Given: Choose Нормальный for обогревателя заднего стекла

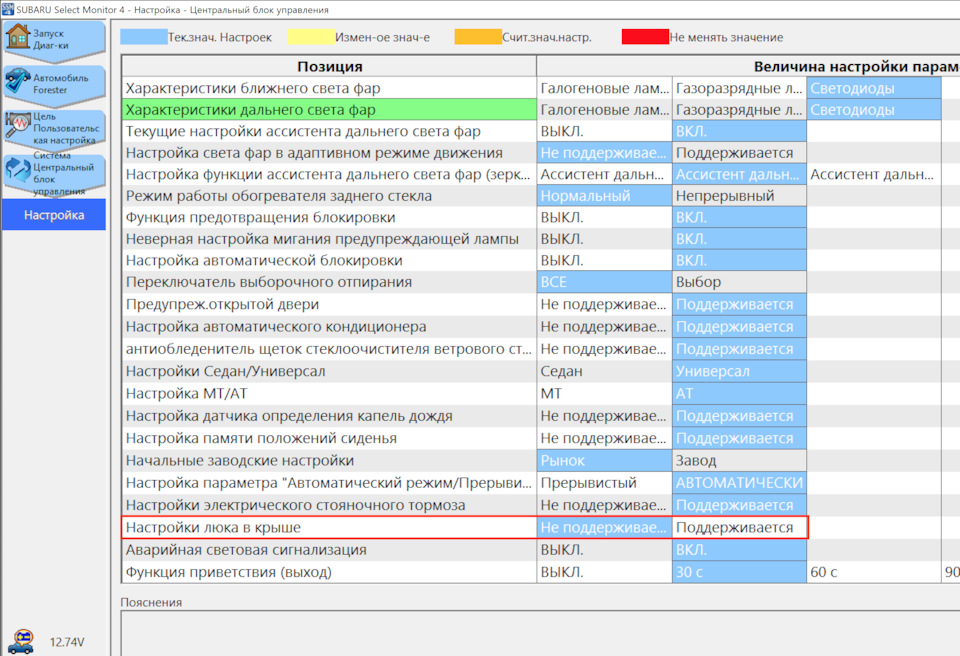Looking at the screenshot, I should tap(604, 195).
